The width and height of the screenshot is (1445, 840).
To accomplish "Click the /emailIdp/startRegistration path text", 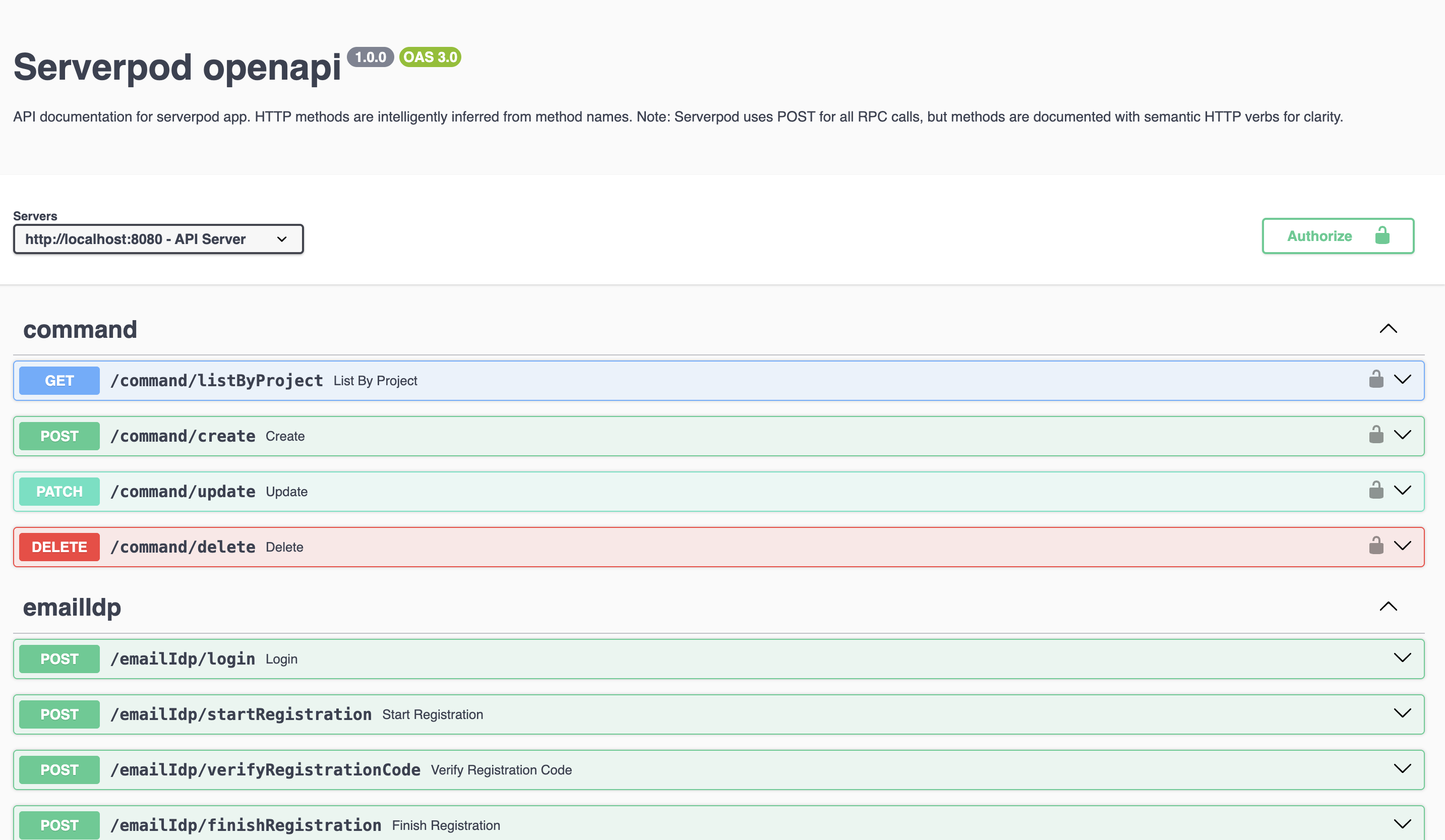I will click(x=241, y=714).
